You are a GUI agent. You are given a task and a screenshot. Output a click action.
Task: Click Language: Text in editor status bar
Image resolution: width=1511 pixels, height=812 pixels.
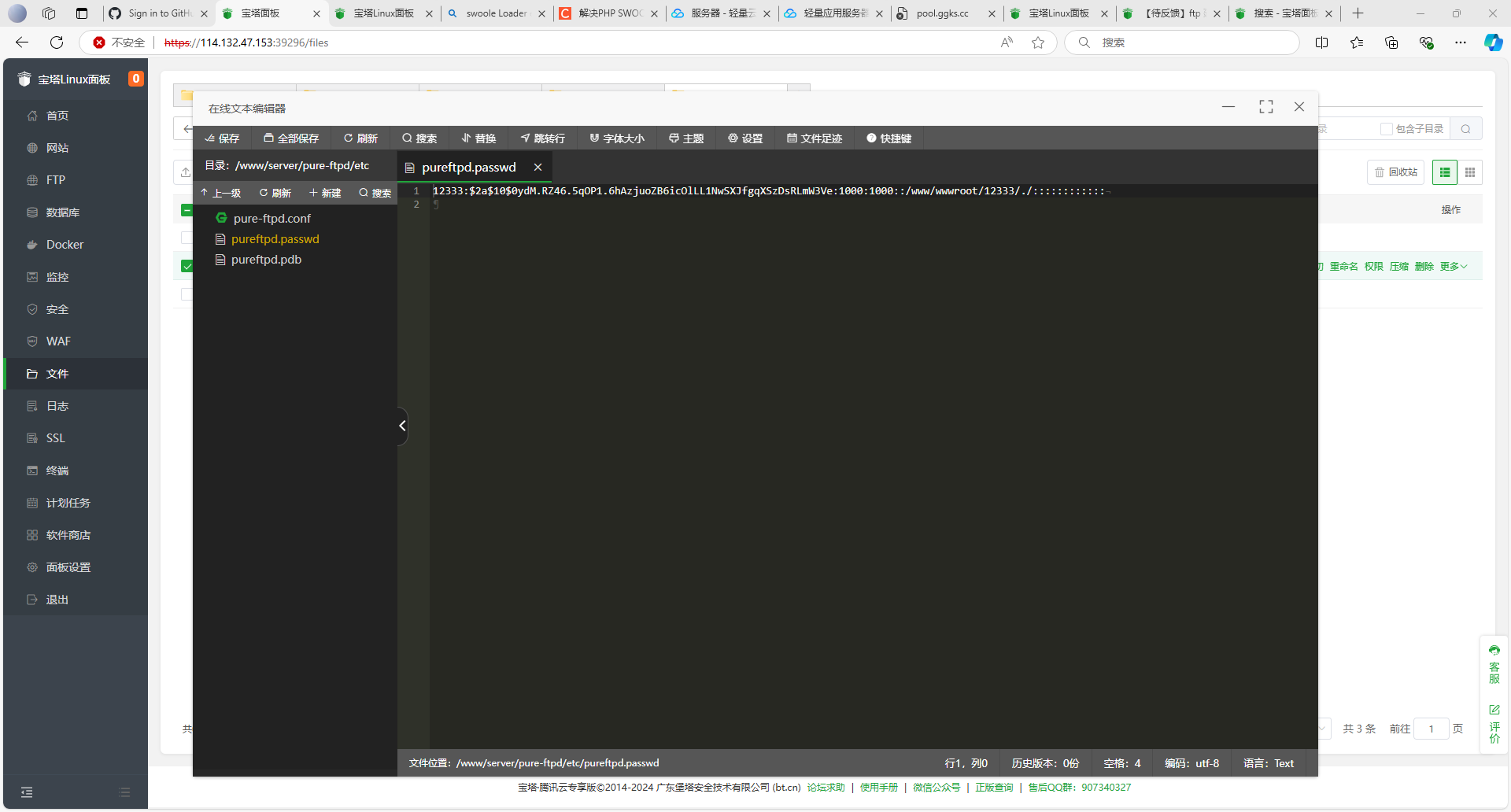1269,763
